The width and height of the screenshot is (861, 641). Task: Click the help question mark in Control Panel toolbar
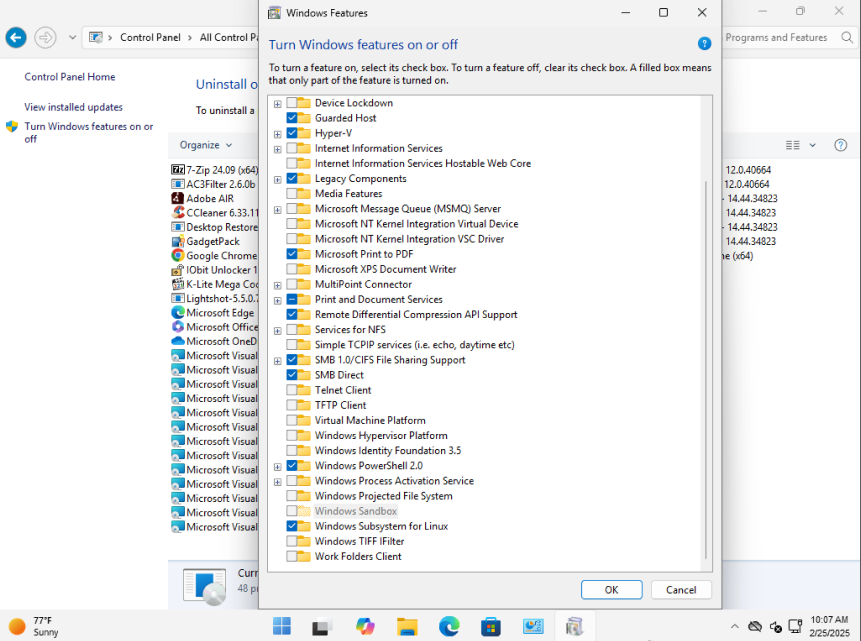click(x=840, y=145)
